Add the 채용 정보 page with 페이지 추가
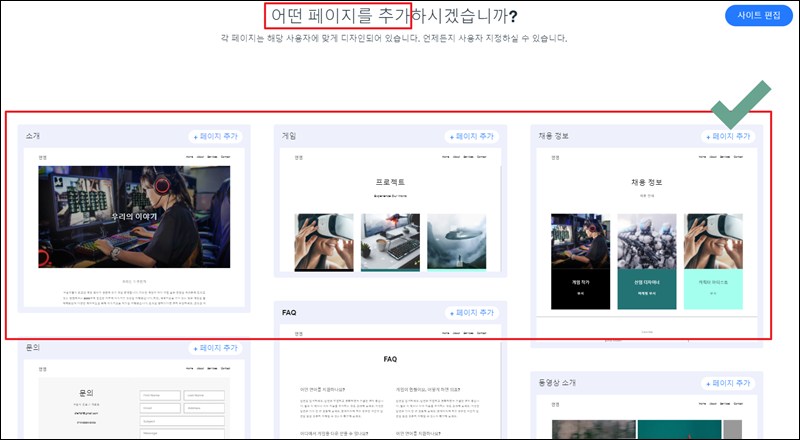 coord(728,136)
